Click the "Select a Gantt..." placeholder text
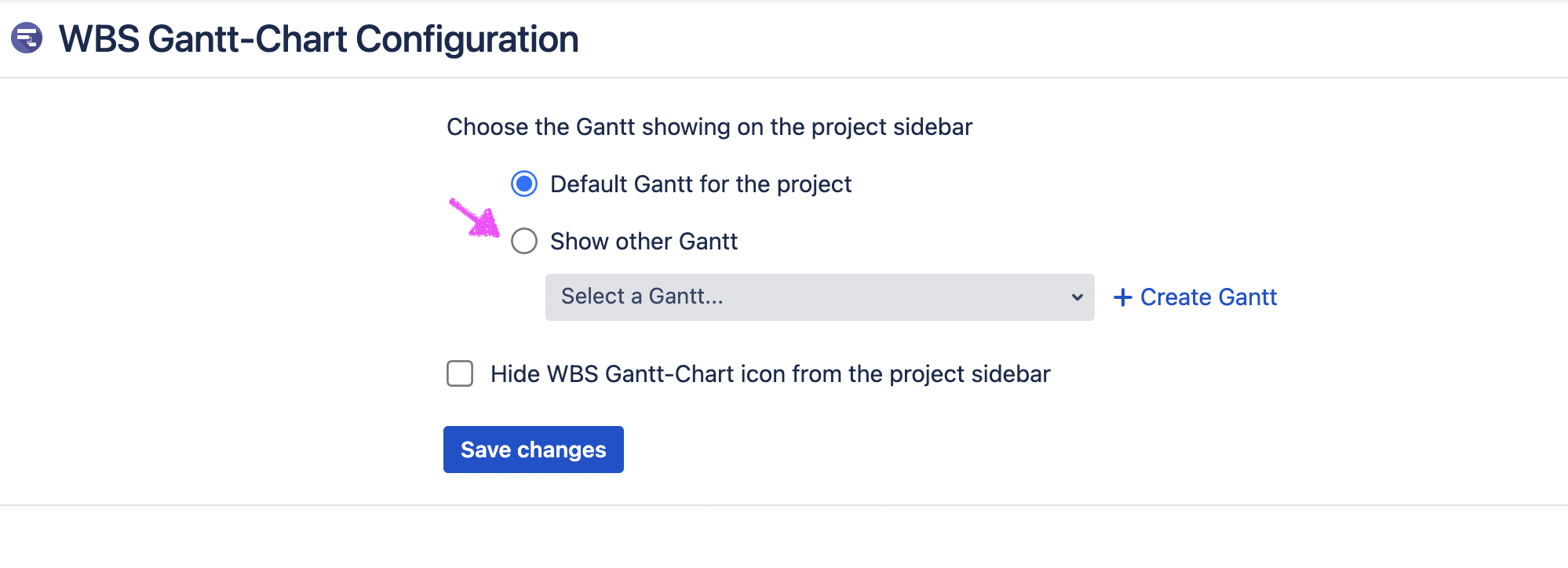 pos(642,297)
